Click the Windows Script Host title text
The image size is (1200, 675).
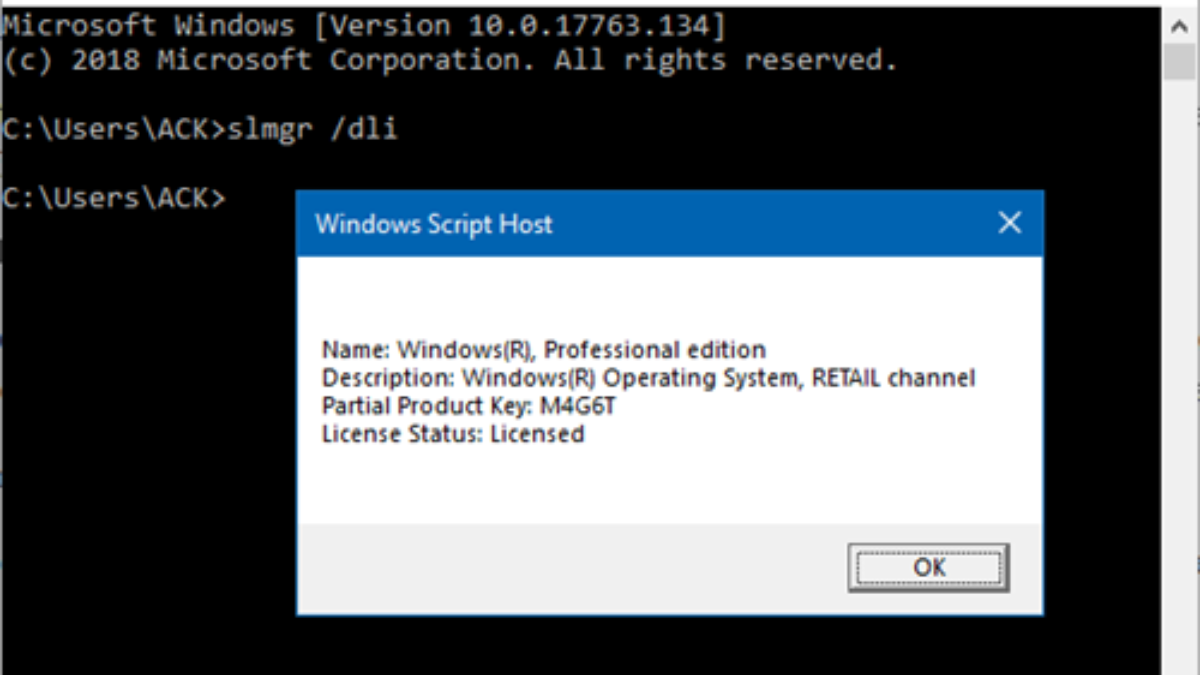[433, 224]
